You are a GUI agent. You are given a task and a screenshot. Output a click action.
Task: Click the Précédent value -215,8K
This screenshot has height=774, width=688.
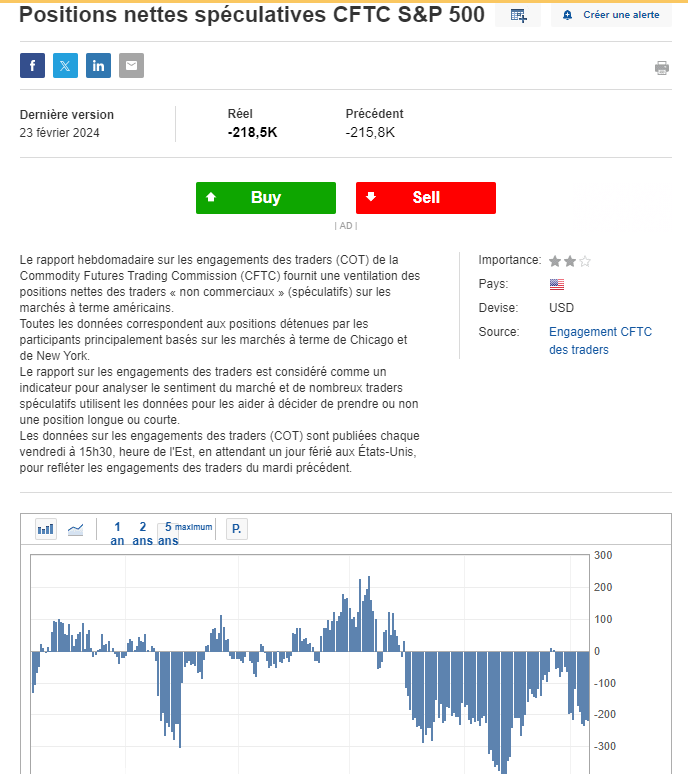[370, 132]
